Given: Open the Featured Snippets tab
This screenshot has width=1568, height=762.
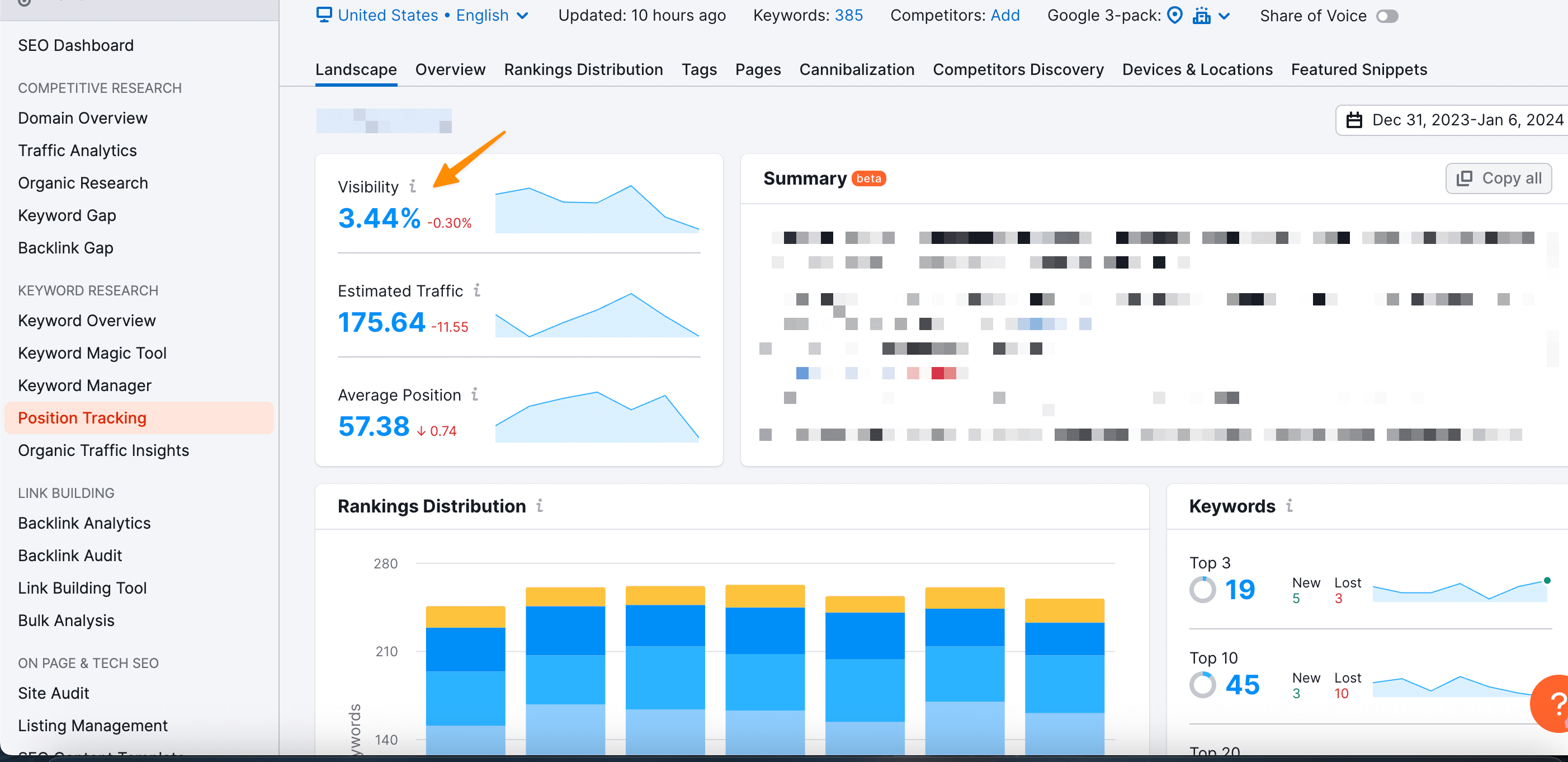Looking at the screenshot, I should coord(1359,69).
